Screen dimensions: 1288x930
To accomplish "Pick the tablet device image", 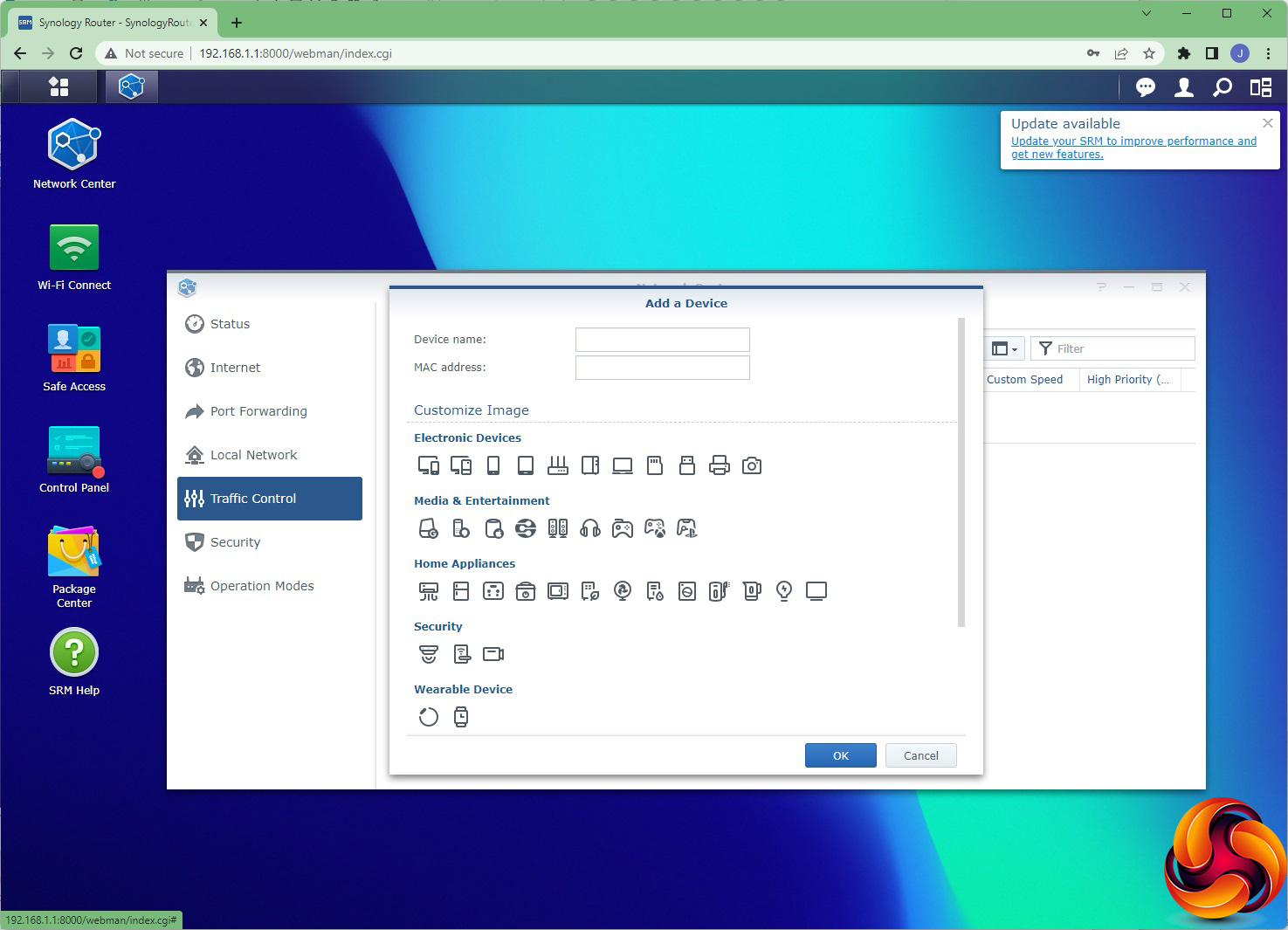I will [x=526, y=465].
